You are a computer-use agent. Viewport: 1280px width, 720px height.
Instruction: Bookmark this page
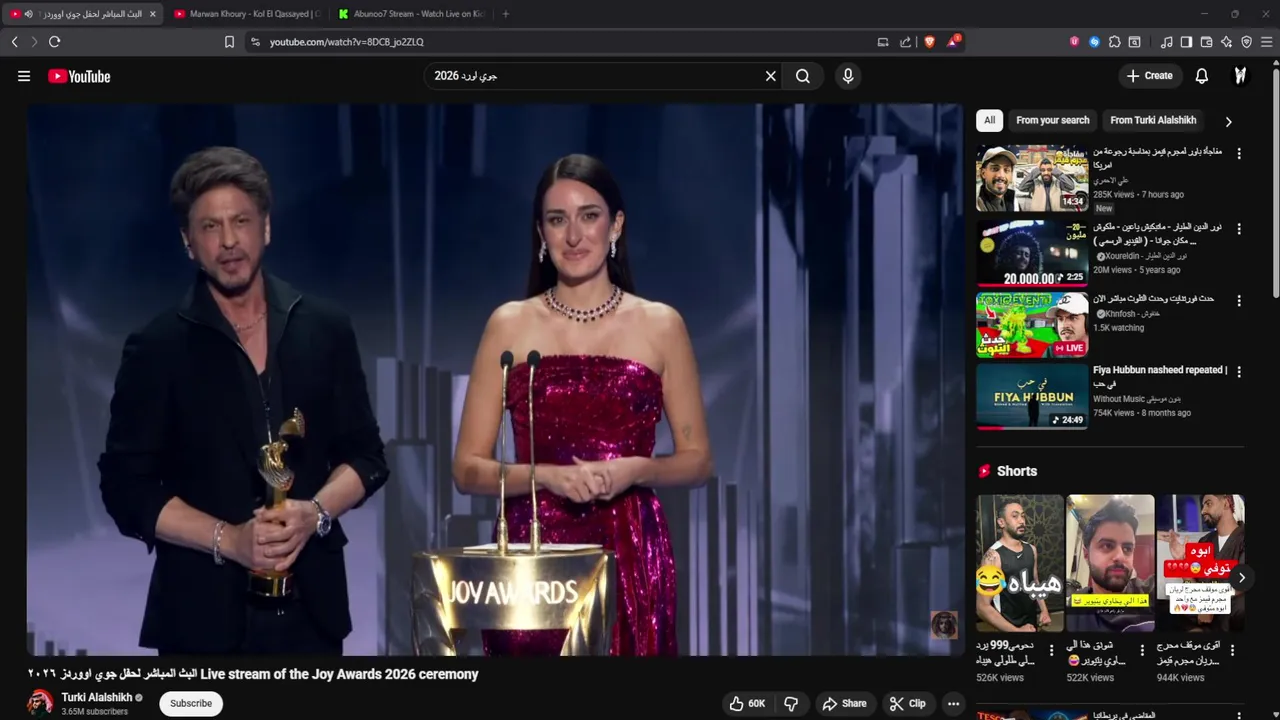[229, 42]
